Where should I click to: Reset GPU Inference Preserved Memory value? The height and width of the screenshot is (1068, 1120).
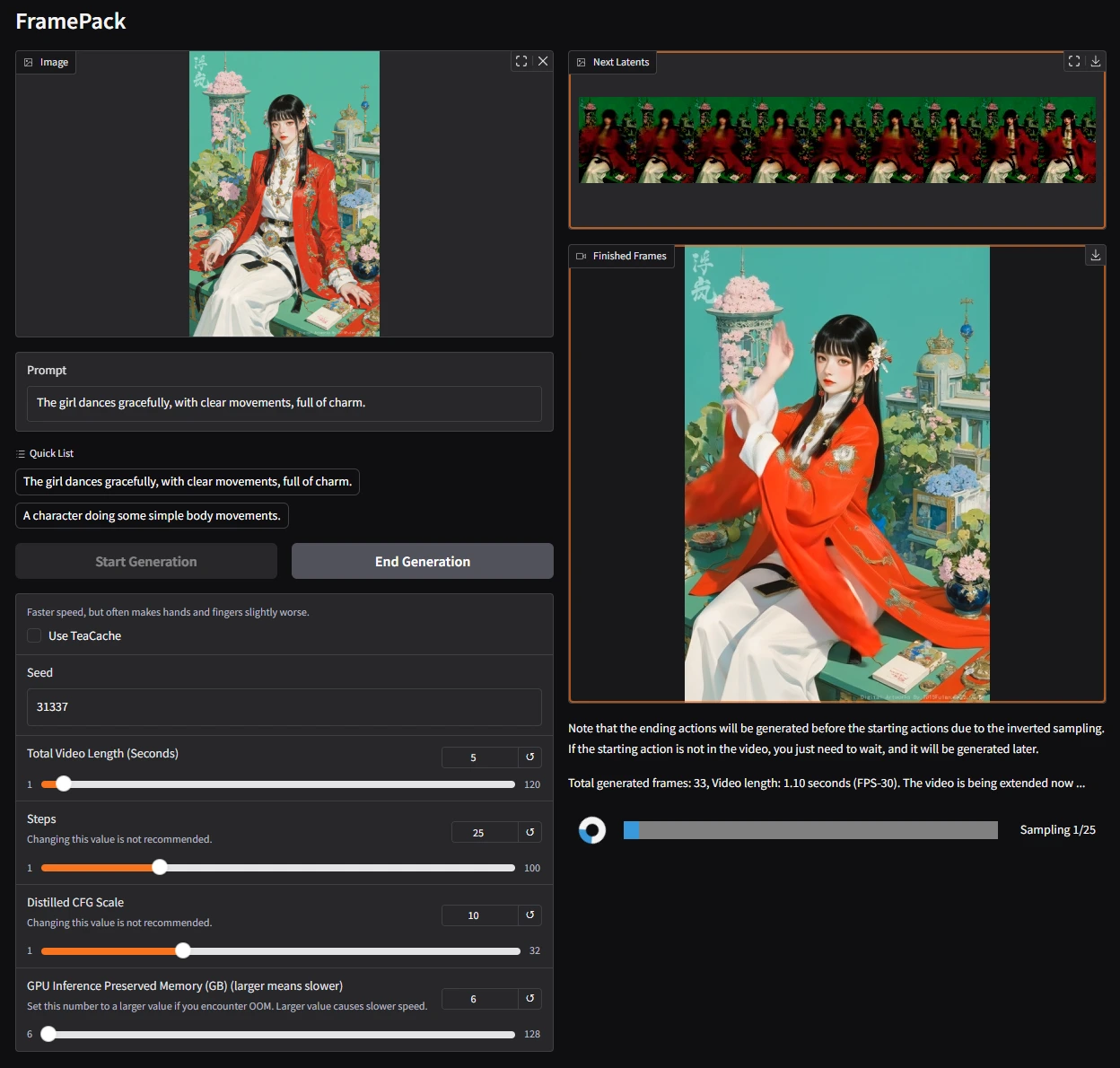coord(530,999)
